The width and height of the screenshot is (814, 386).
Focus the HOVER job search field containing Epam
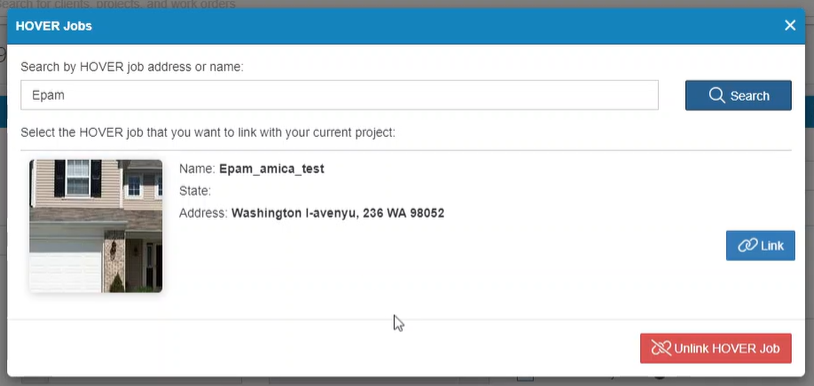[x=340, y=95]
